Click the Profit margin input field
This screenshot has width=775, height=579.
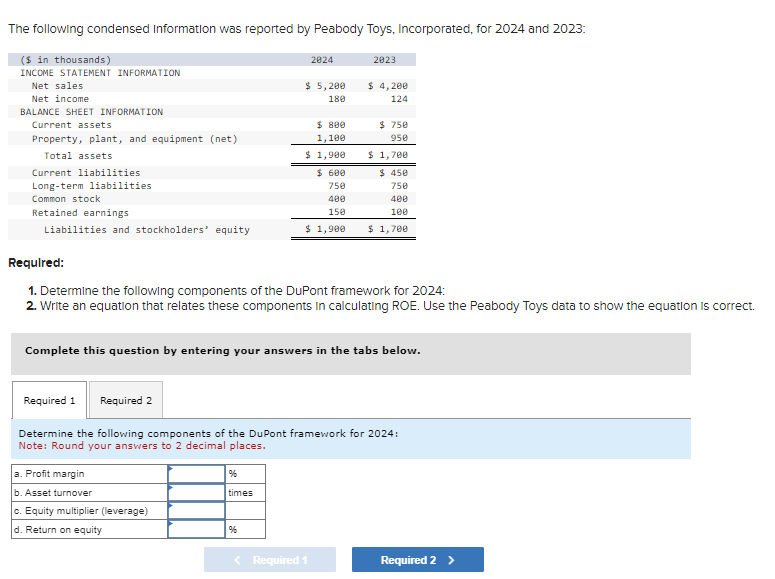click(x=197, y=474)
